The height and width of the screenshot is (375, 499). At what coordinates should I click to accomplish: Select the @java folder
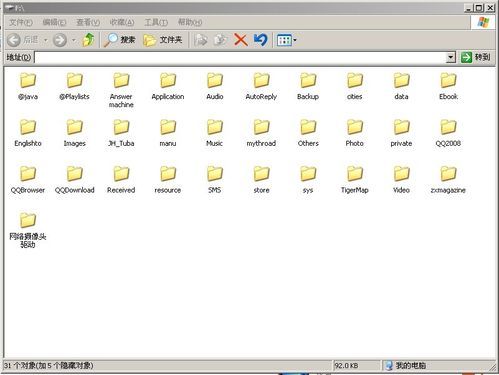click(28, 86)
